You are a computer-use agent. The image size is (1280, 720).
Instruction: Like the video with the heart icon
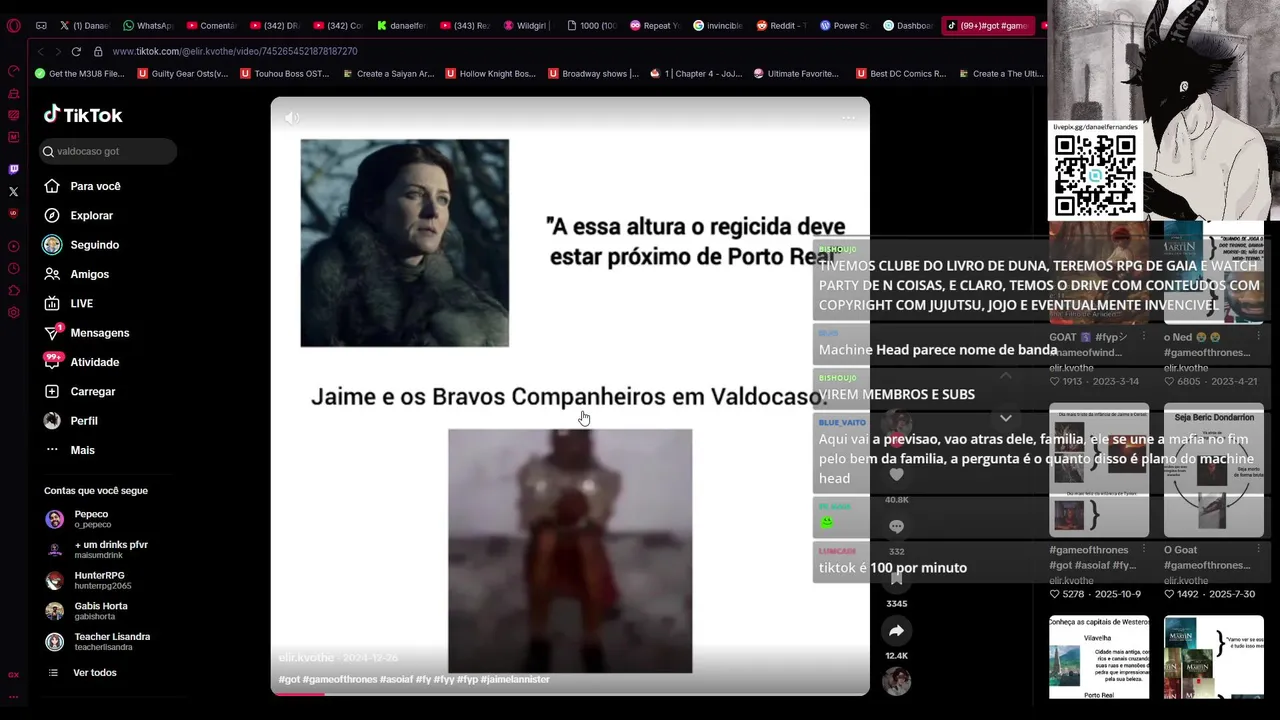(x=897, y=475)
